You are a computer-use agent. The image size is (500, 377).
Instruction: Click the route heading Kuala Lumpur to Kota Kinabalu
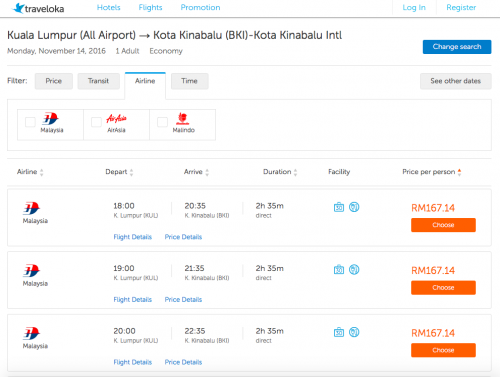(175, 35)
